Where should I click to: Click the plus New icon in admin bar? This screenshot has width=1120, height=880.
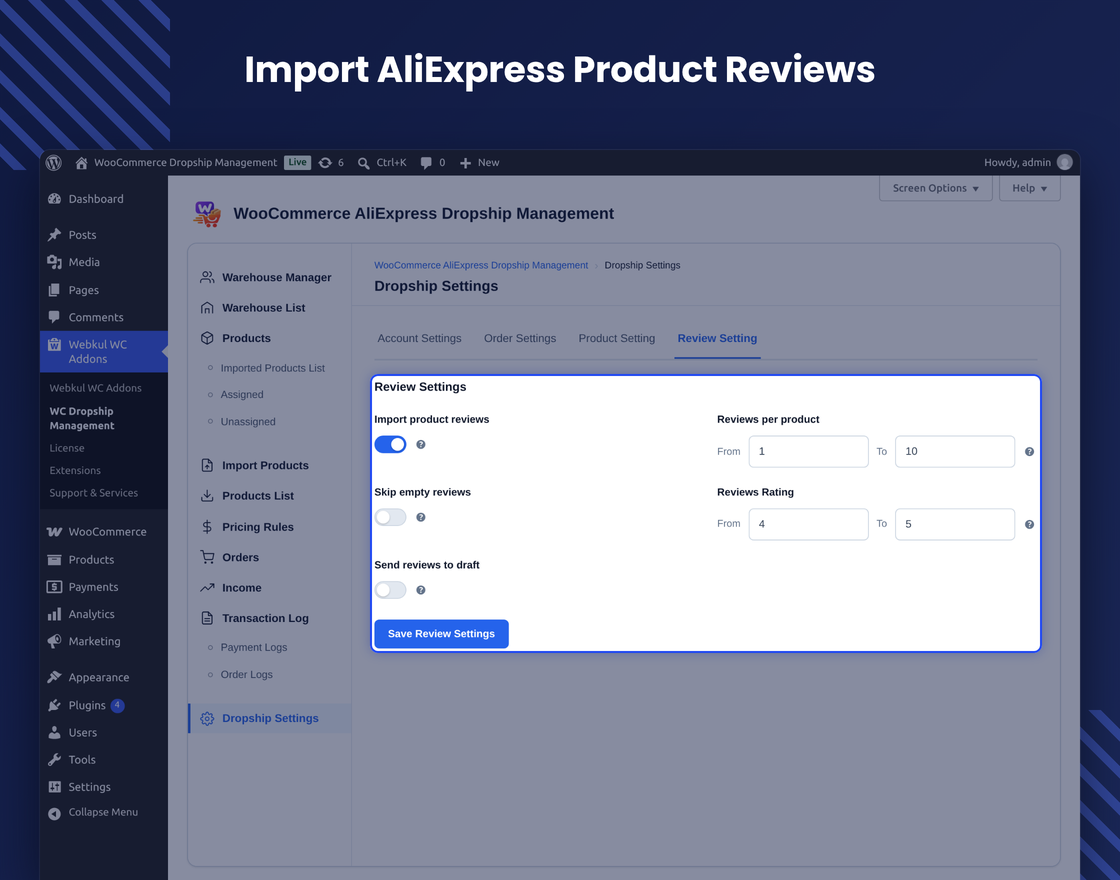[465, 163]
